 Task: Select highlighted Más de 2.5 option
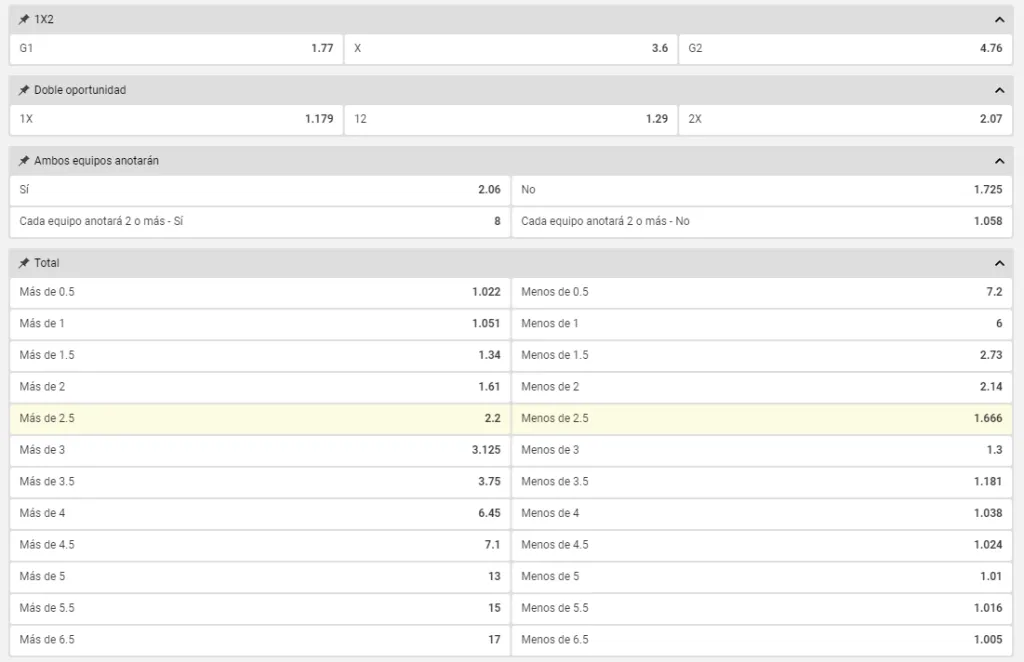[x=260, y=418]
